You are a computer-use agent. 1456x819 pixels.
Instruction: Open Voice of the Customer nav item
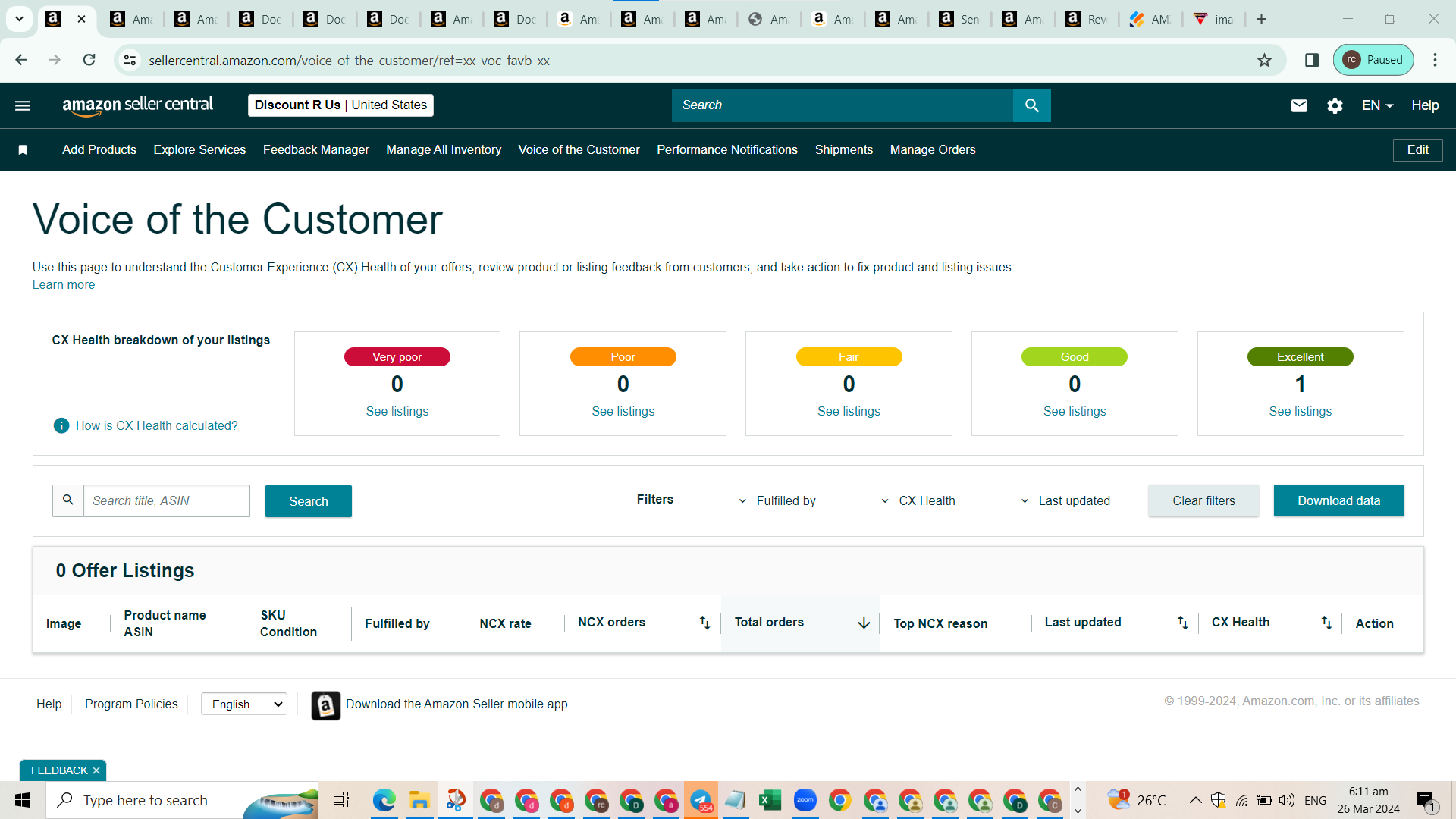579,150
